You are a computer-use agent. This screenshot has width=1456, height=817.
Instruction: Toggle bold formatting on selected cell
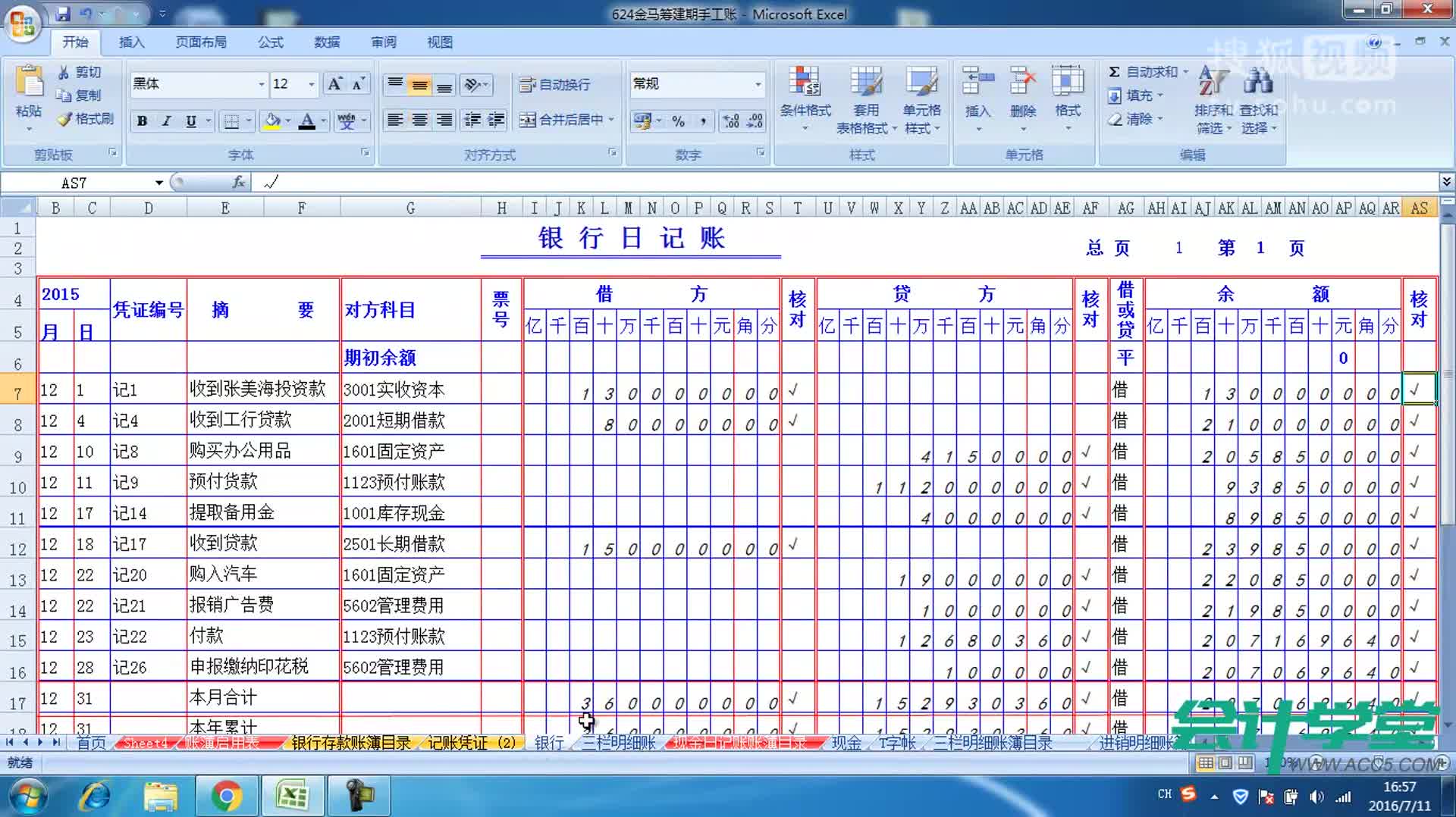pos(143,121)
